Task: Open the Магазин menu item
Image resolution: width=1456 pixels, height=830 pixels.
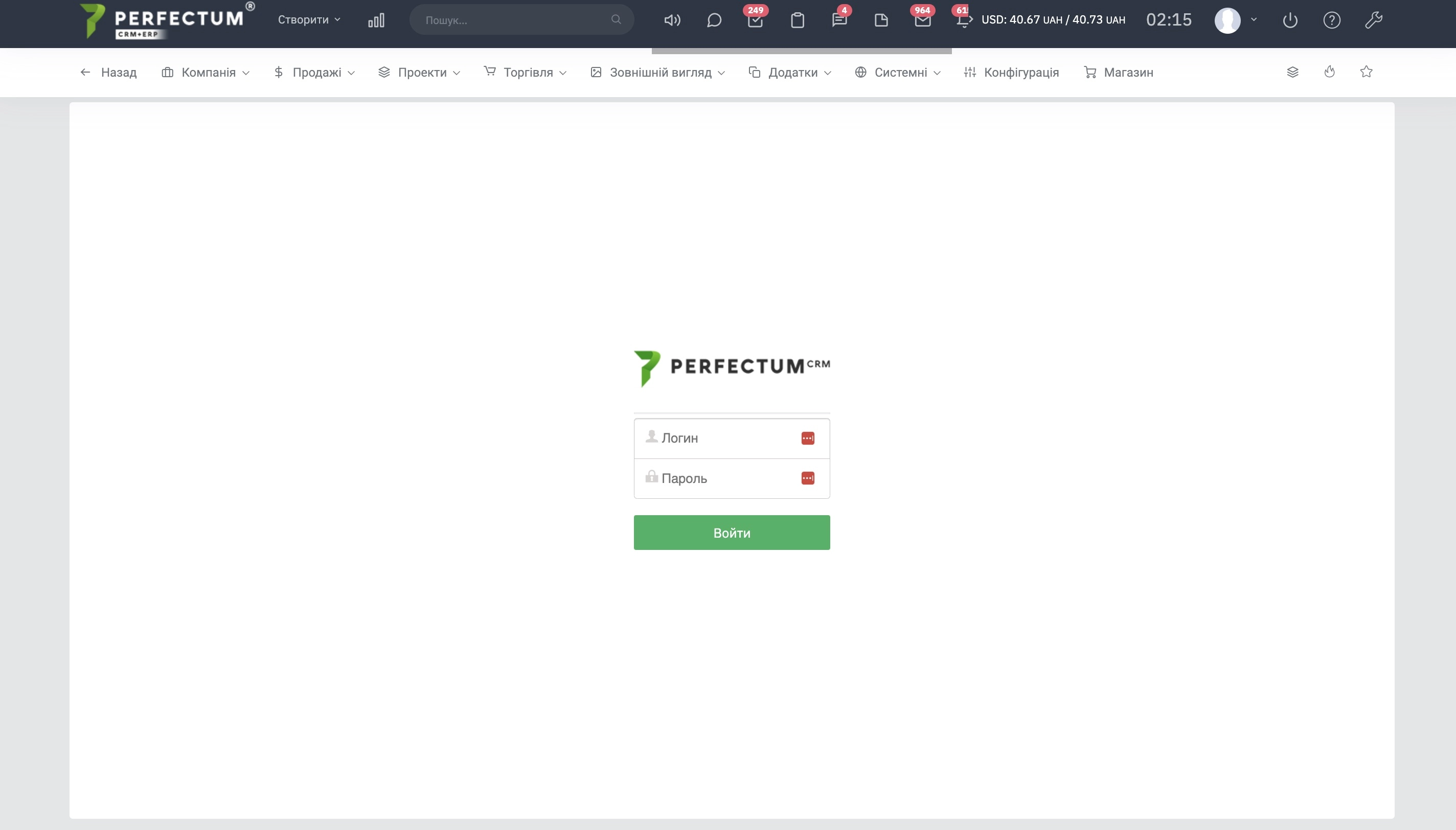Action: [x=1118, y=73]
